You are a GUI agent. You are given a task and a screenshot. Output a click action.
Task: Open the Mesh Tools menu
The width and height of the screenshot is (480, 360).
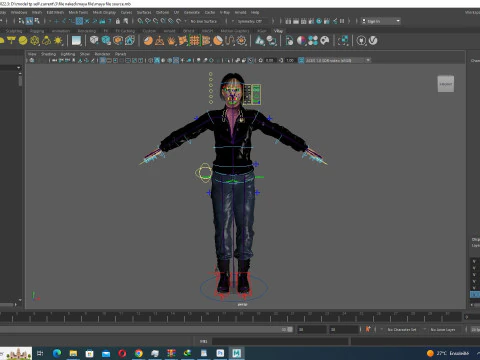[78, 12]
